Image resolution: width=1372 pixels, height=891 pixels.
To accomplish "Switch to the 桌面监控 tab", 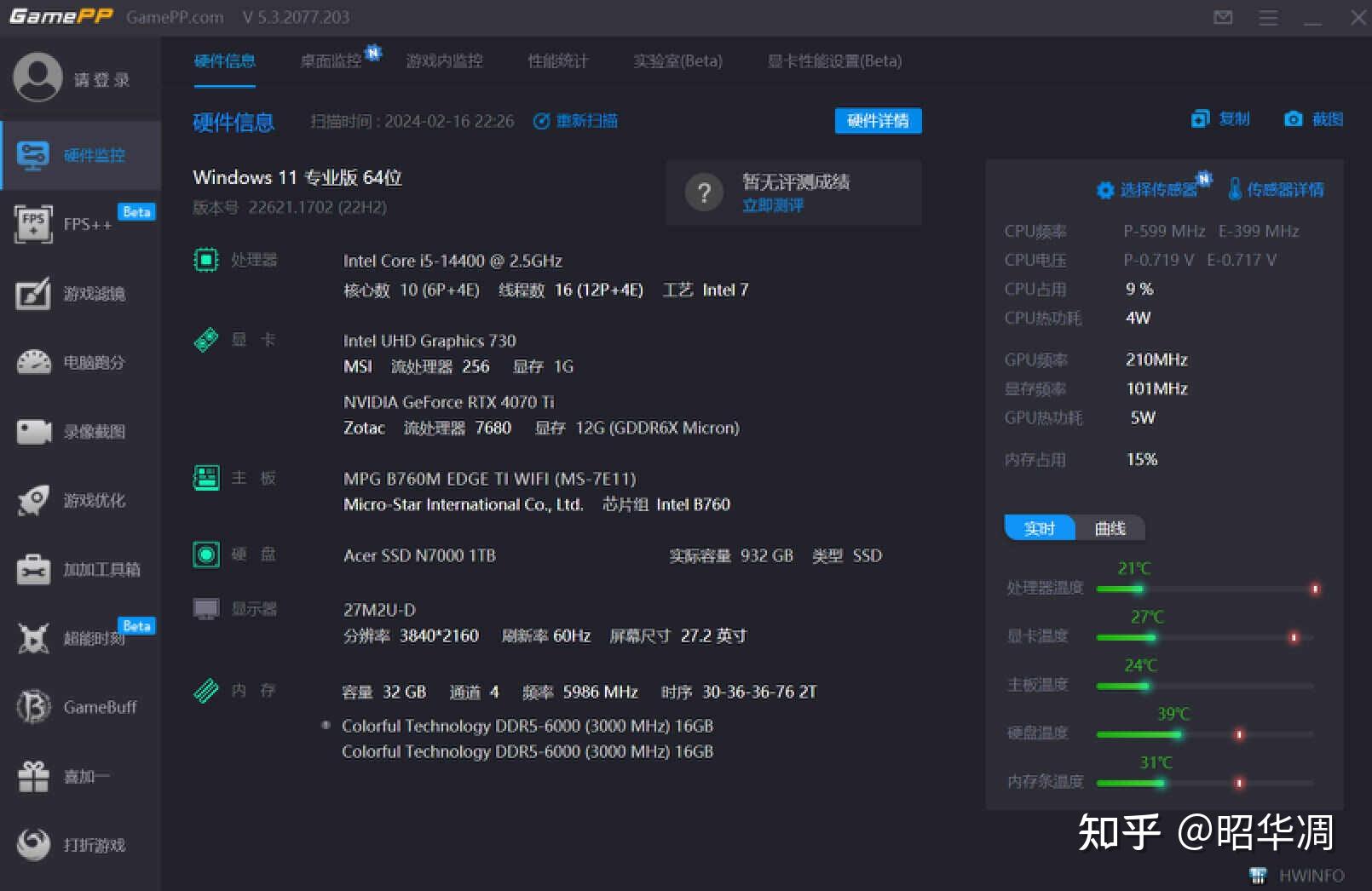I will pos(331,60).
